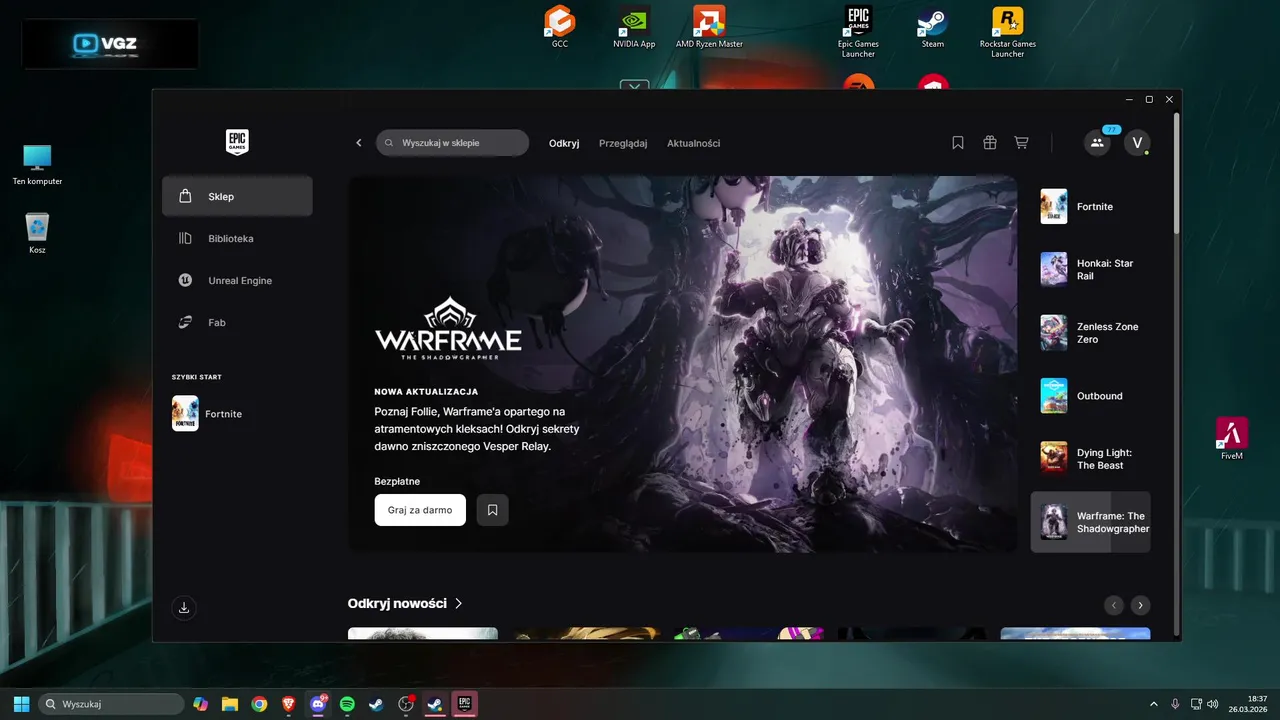This screenshot has height=720, width=1280.
Task: Open the Epic Games Launcher desktop shortcut
Action: pos(858,31)
